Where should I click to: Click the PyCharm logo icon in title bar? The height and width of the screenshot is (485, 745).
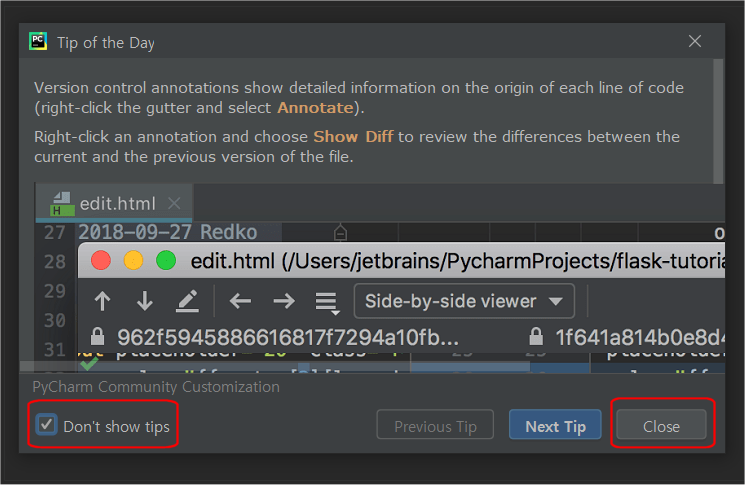[38, 41]
